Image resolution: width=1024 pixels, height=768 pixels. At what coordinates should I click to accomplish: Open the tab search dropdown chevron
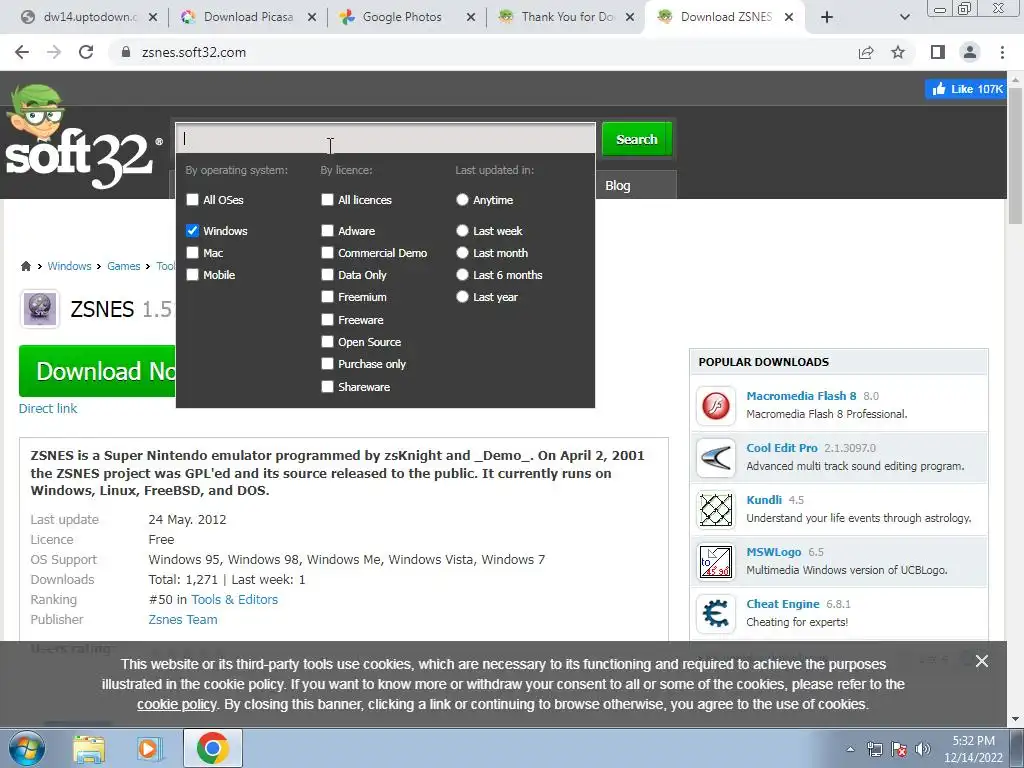[x=904, y=17]
